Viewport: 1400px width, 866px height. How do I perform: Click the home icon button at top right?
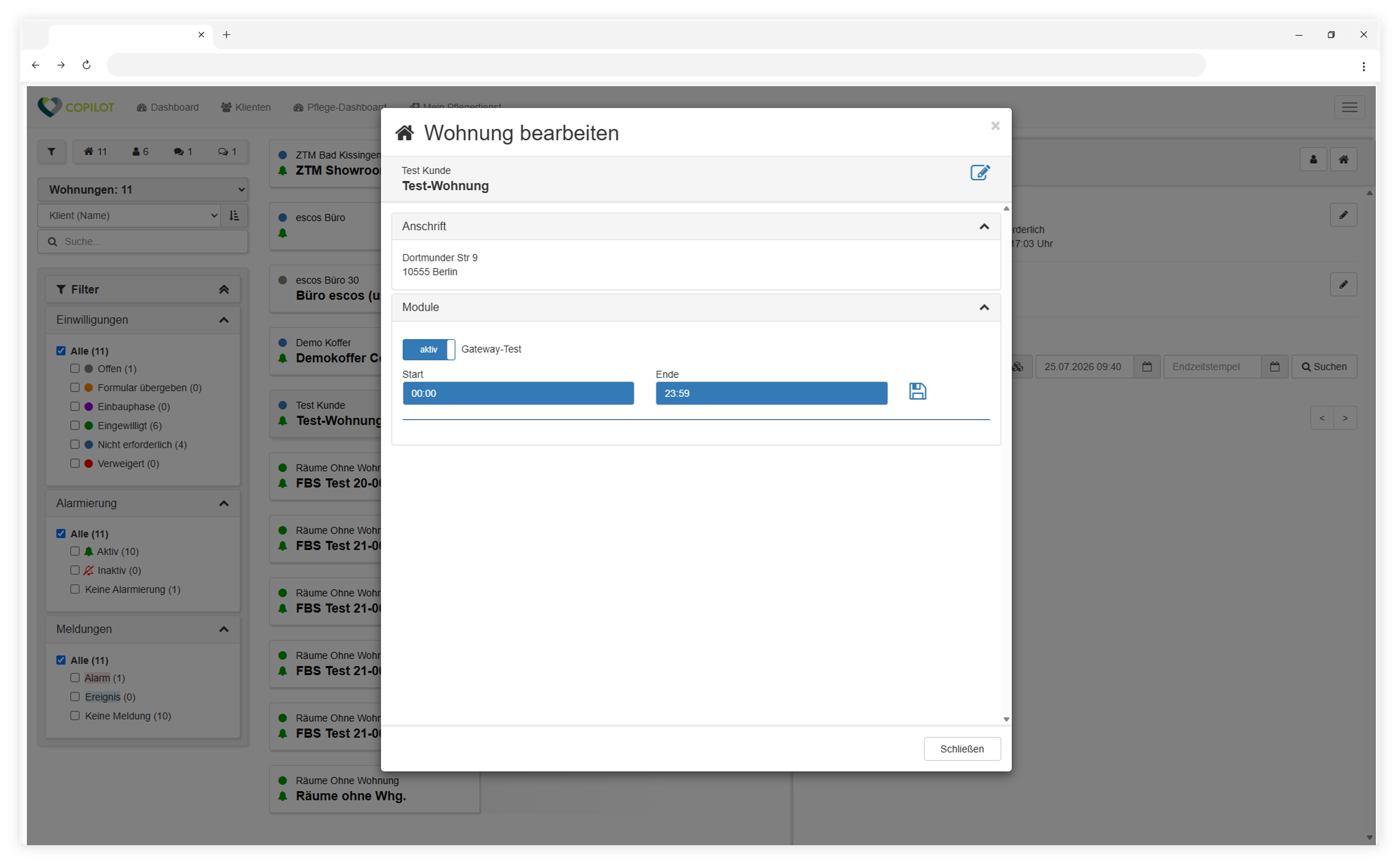click(1343, 159)
